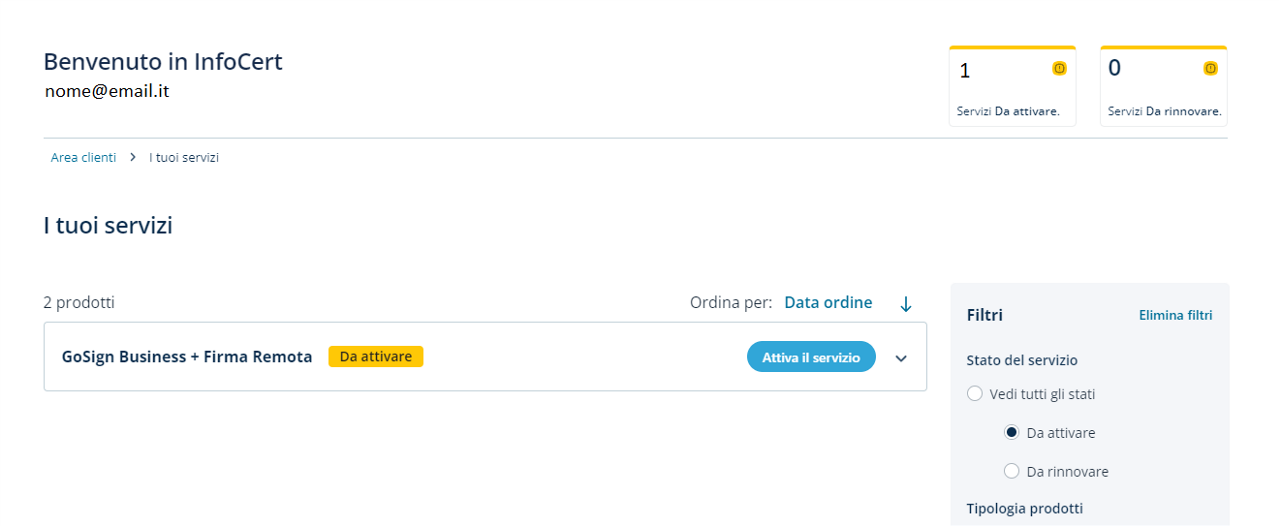Image resolution: width=1280 pixels, height=526 pixels.
Task: Open the Data ordine sort dropdown
Action: pyautogui.click(x=828, y=303)
